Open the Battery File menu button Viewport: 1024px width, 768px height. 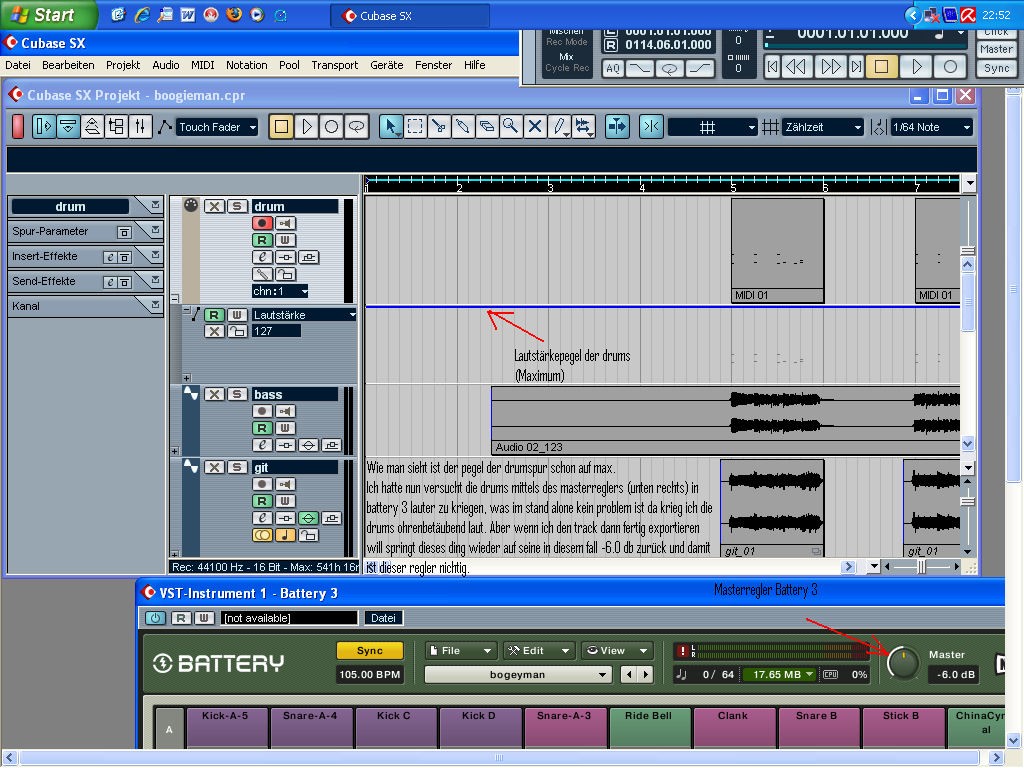click(x=461, y=650)
